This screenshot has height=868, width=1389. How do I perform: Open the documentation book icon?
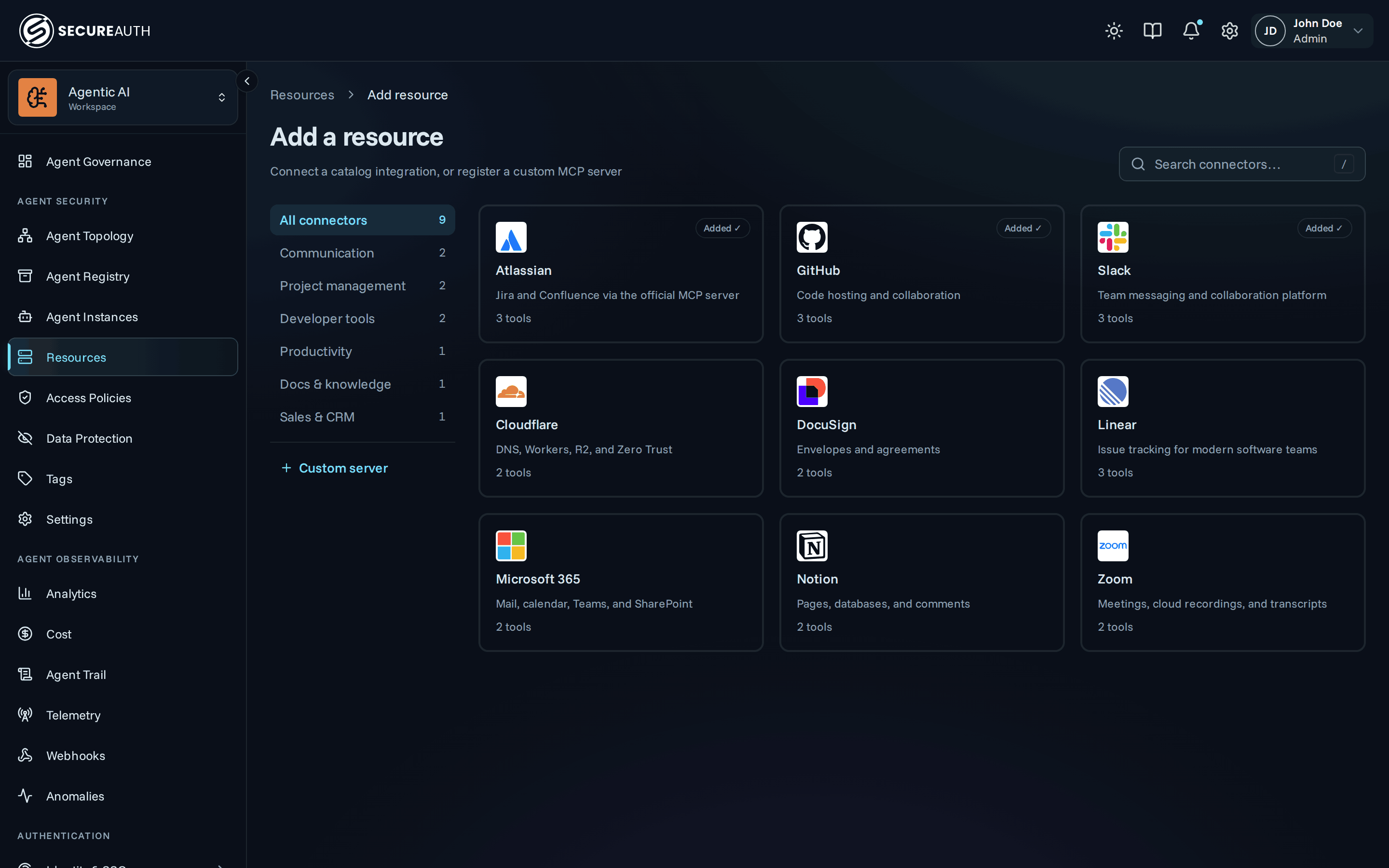point(1152,31)
